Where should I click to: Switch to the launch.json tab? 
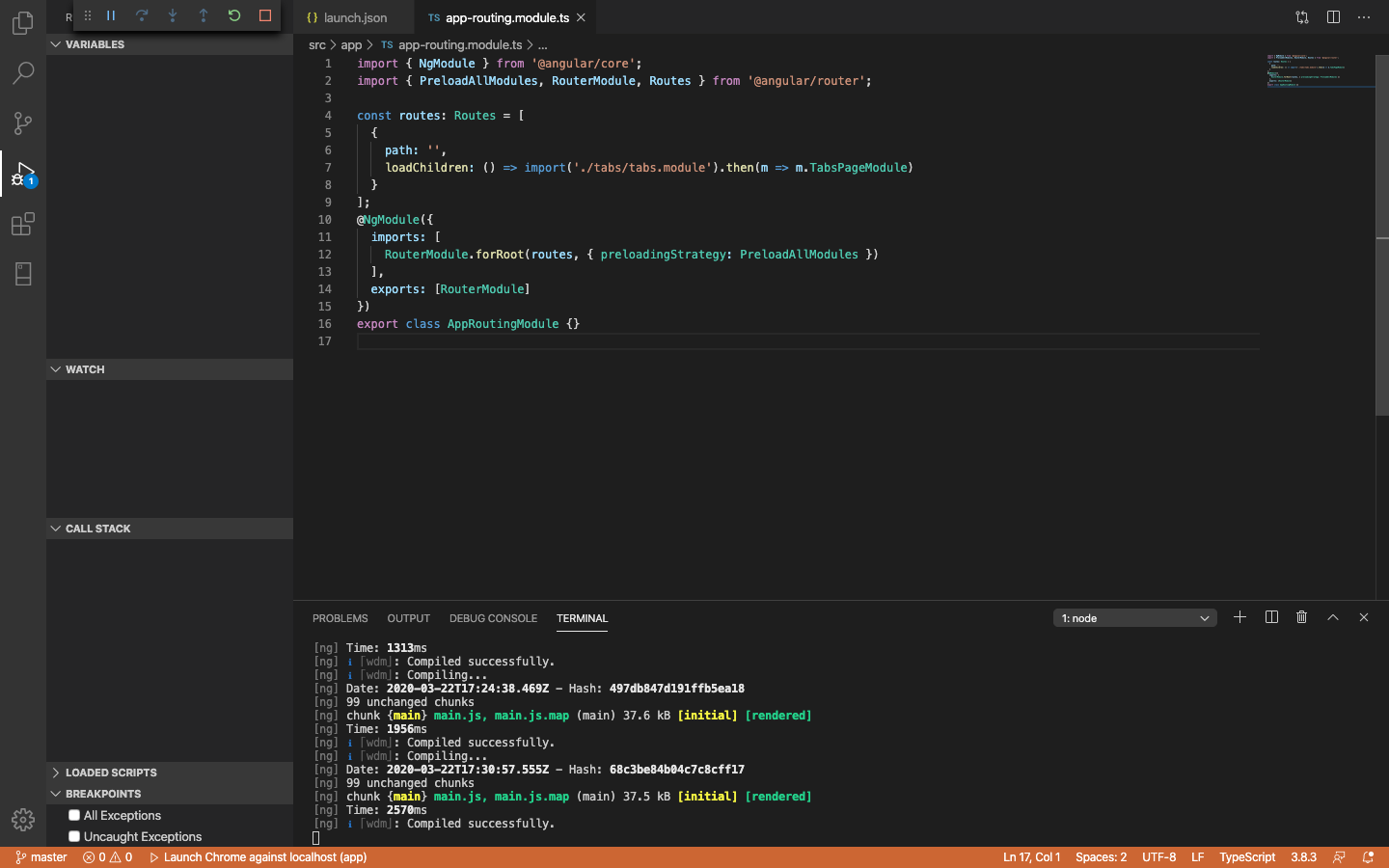coord(354,17)
